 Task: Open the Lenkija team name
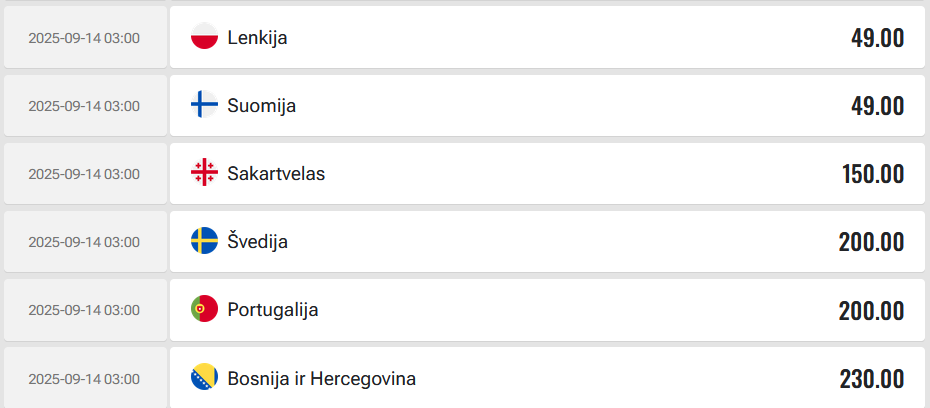coord(257,38)
